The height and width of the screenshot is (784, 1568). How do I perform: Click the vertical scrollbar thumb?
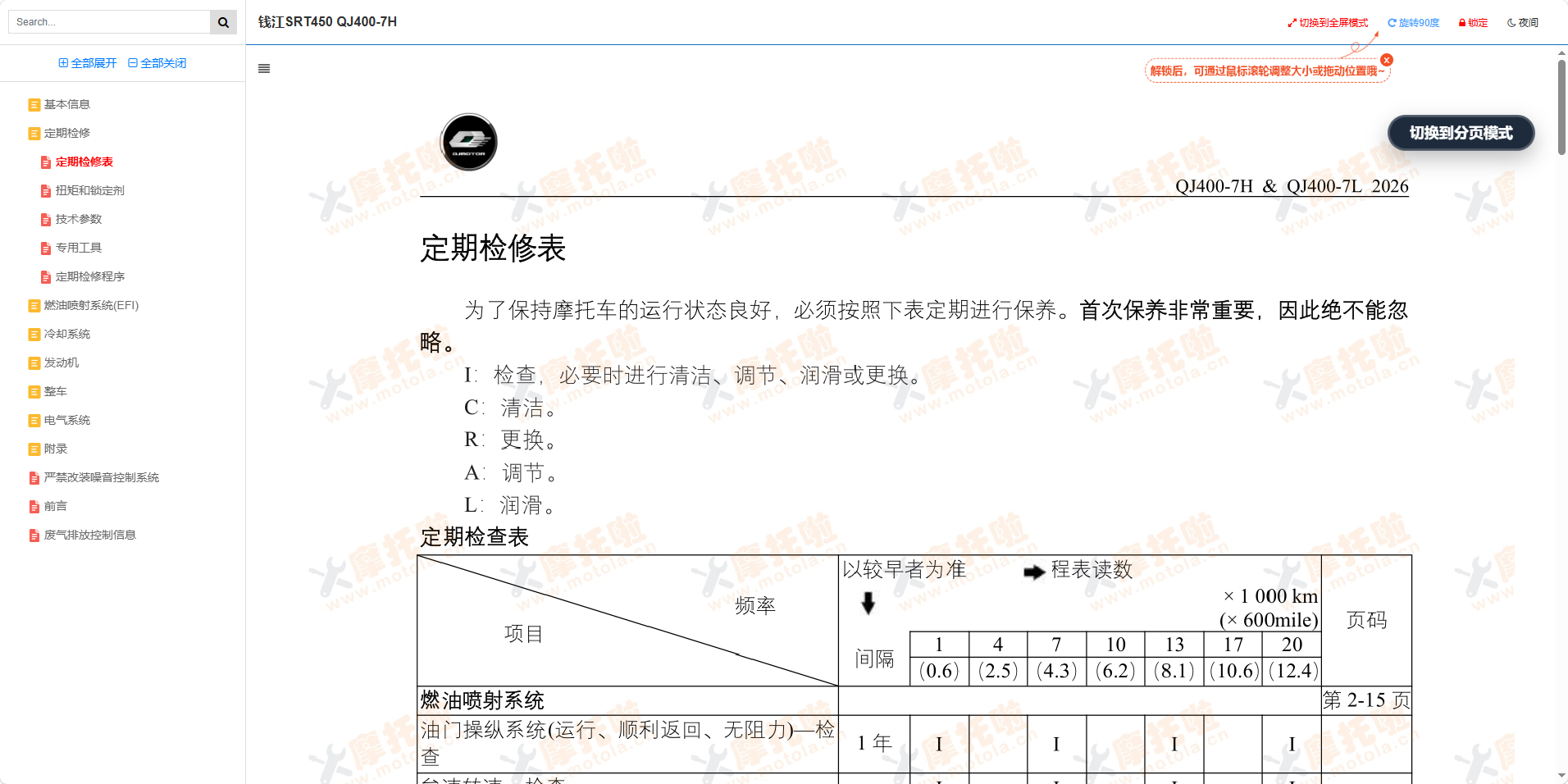tap(1561, 107)
